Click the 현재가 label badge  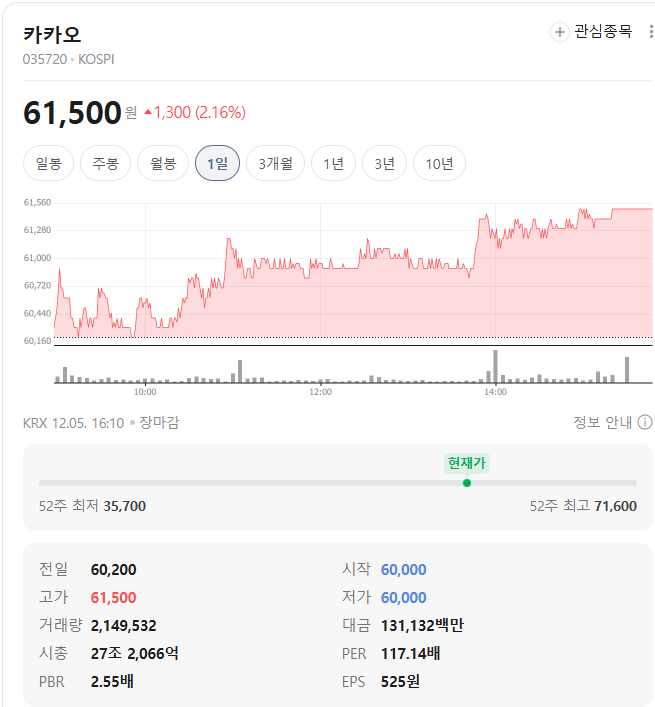[x=467, y=463]
